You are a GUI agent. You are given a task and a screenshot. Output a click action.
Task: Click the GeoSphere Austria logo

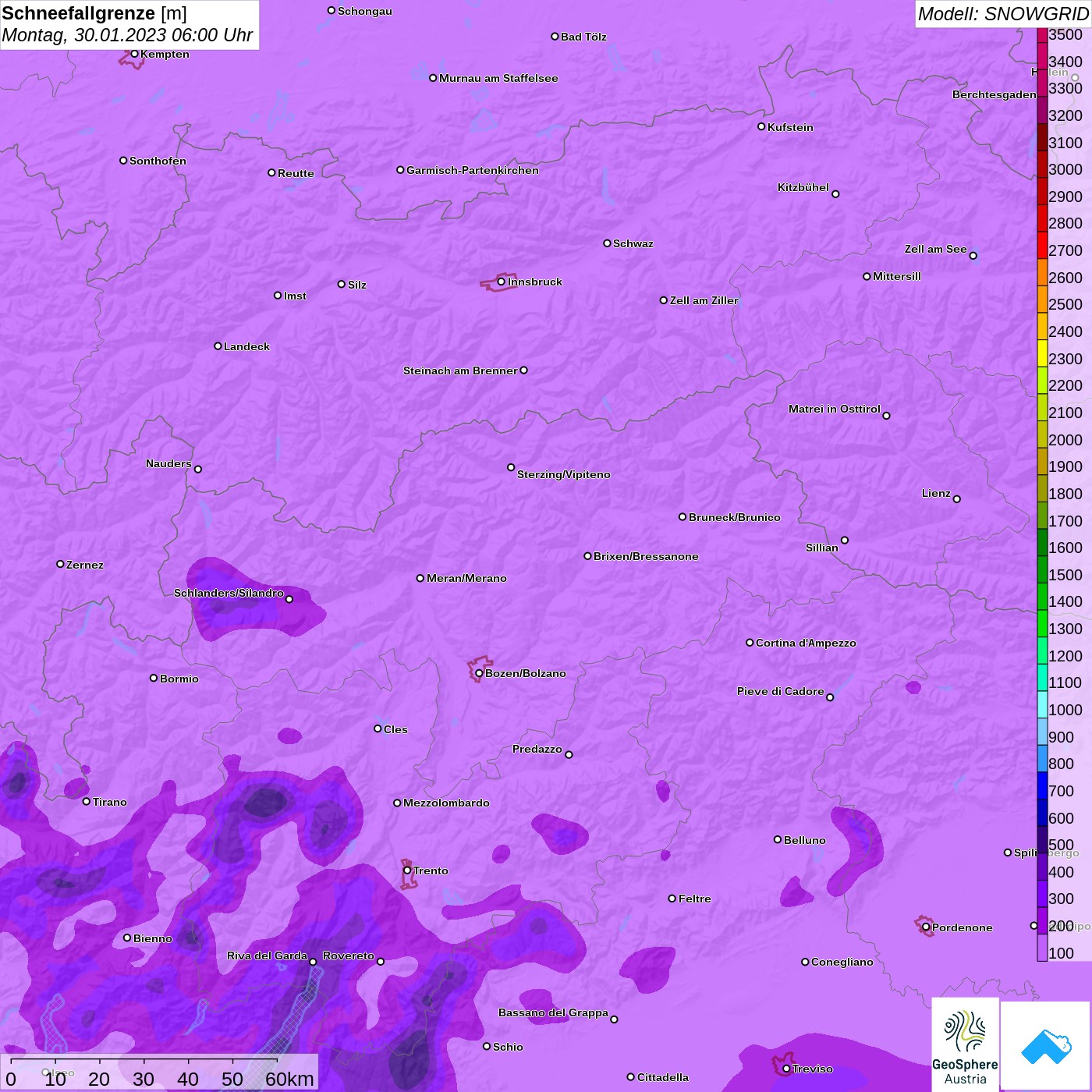click(965, 1044)
